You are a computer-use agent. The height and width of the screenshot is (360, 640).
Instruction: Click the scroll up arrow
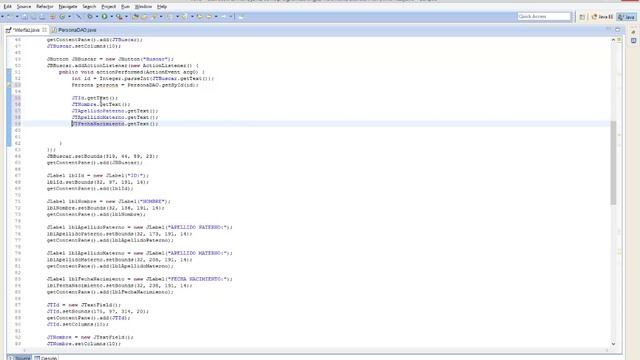click(613, 40)
